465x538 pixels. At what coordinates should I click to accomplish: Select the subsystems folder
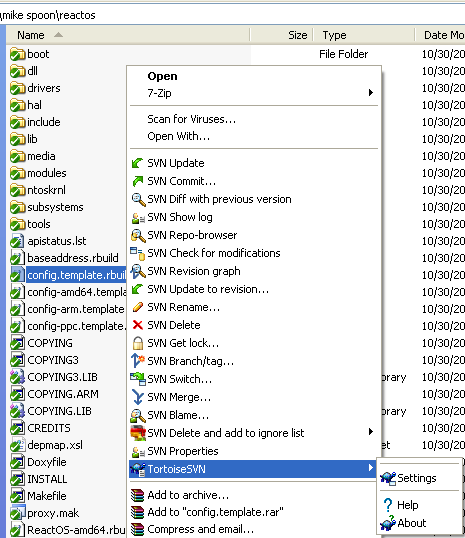click(55, 207)
